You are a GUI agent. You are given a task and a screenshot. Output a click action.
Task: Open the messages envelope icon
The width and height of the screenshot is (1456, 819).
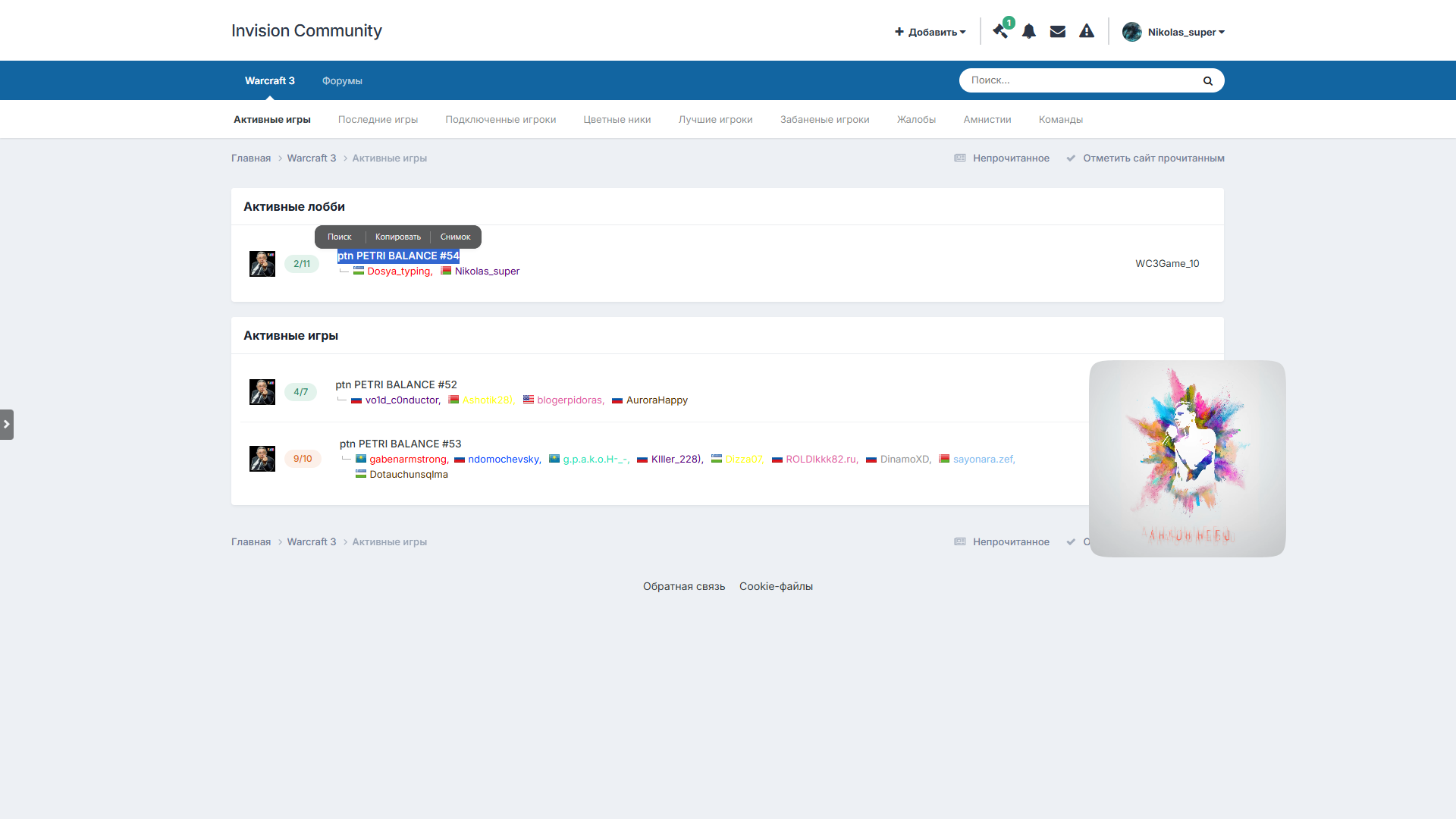point(1058,31)
